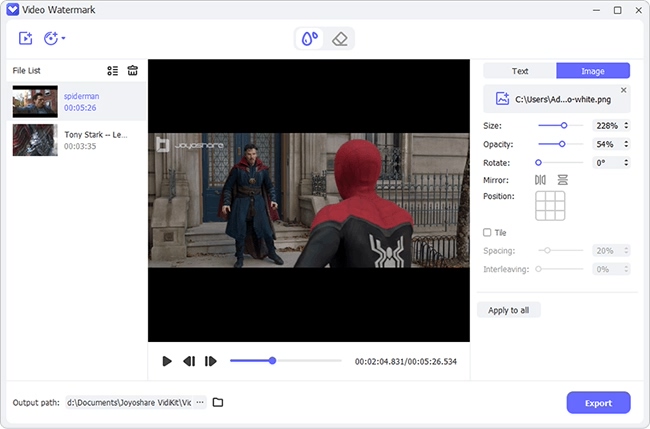Adjust the Rotate slider handle

[x=538, y=162]
